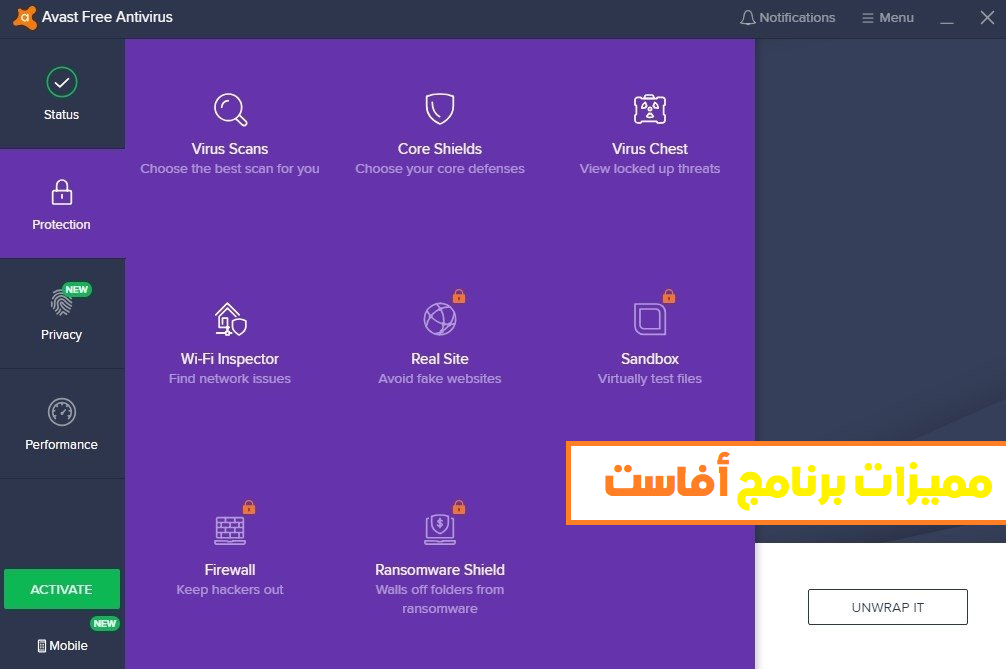Screen dimensions: 1006x669
Task: Click the orange lock on Ransomware Shield
Action: [x=459, y=507]
